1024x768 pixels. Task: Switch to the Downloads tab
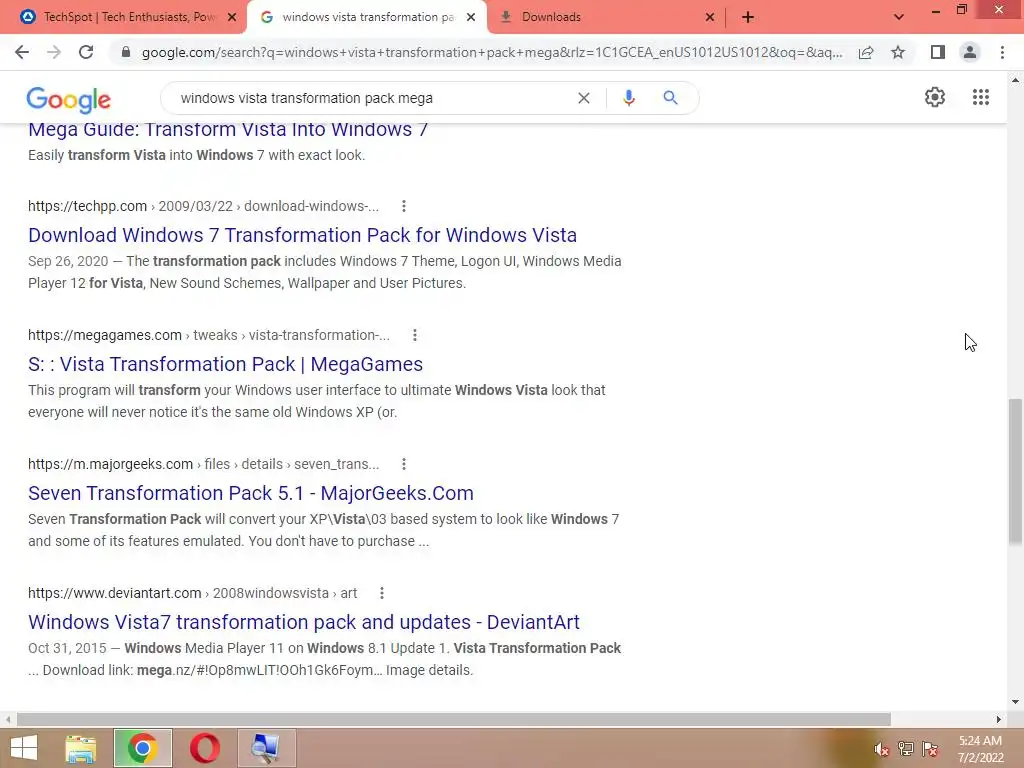tap(606, 17)
